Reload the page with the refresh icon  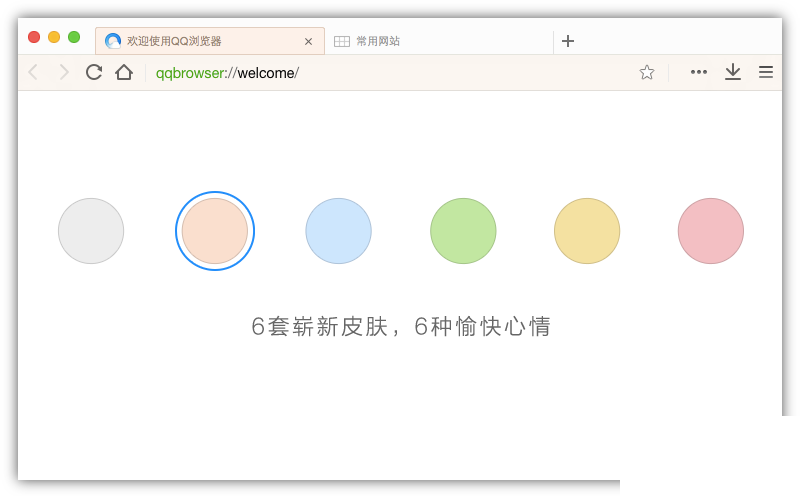[x=94, y=72]
